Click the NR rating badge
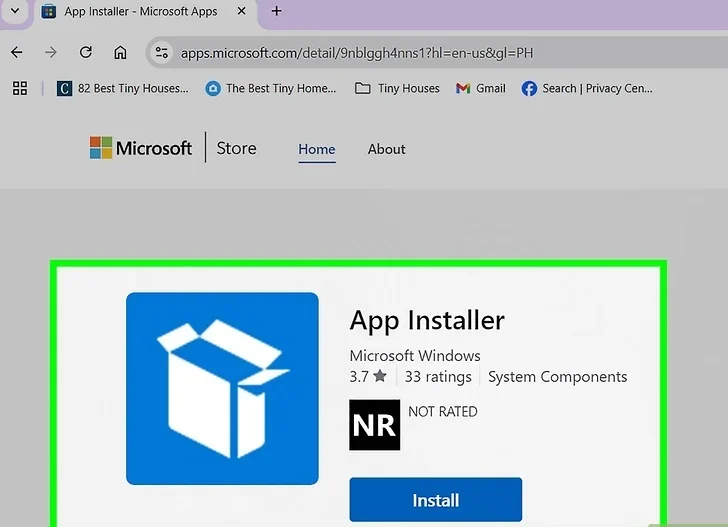Viewport: 728px width, 527px height. pos(375,425)
